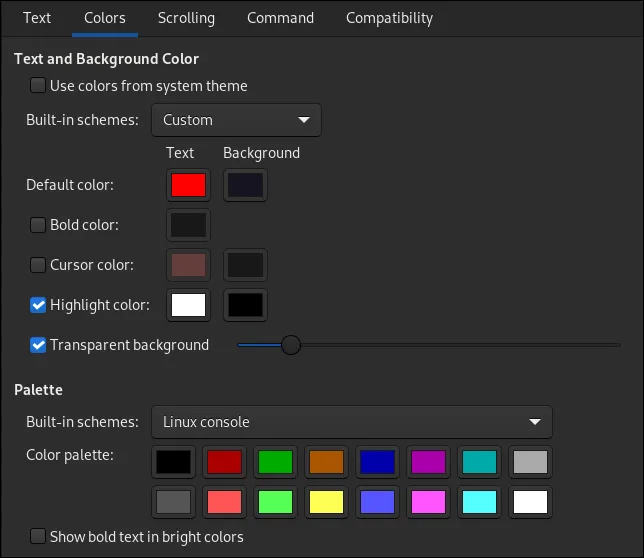Go to the Command tab
The image size is (644, 558).
tap(280, 18)
